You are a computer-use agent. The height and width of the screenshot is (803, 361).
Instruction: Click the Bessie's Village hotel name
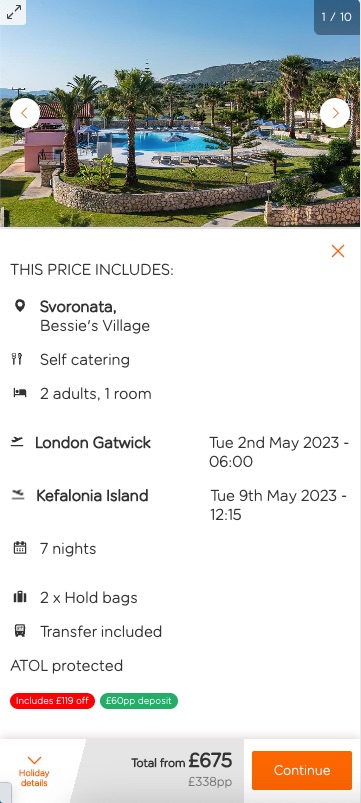click(x=95, y=326)
